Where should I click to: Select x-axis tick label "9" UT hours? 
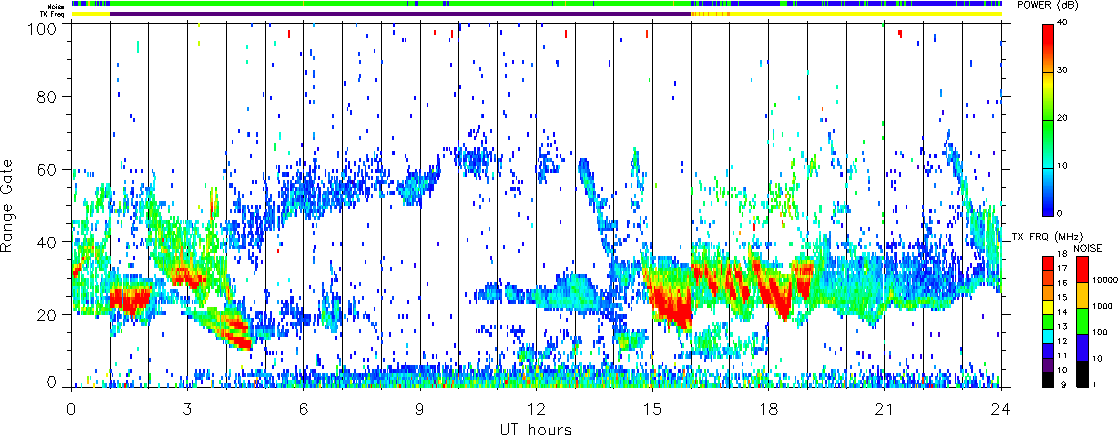coord(420,409)
